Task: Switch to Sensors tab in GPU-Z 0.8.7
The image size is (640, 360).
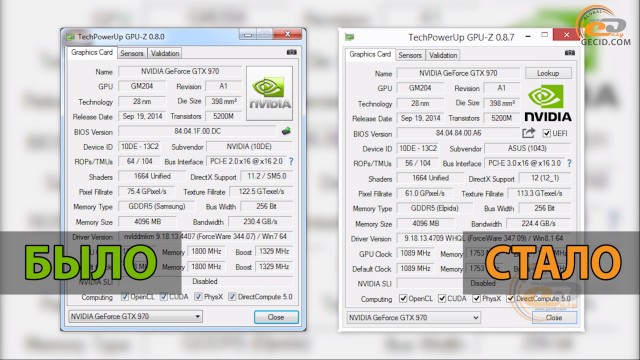Action: (x=410, y=55)
